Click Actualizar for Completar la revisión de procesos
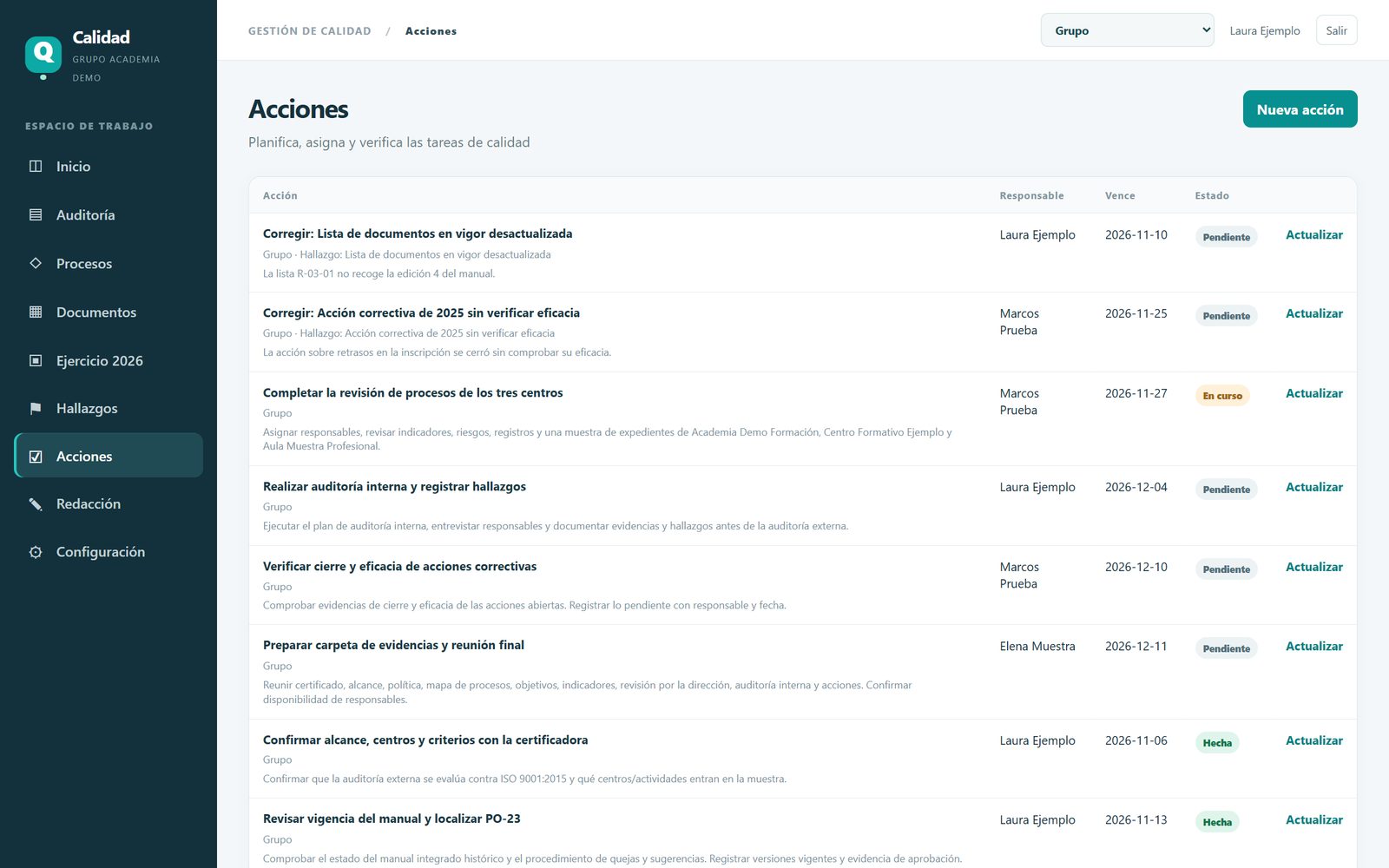 [1313, 393]
